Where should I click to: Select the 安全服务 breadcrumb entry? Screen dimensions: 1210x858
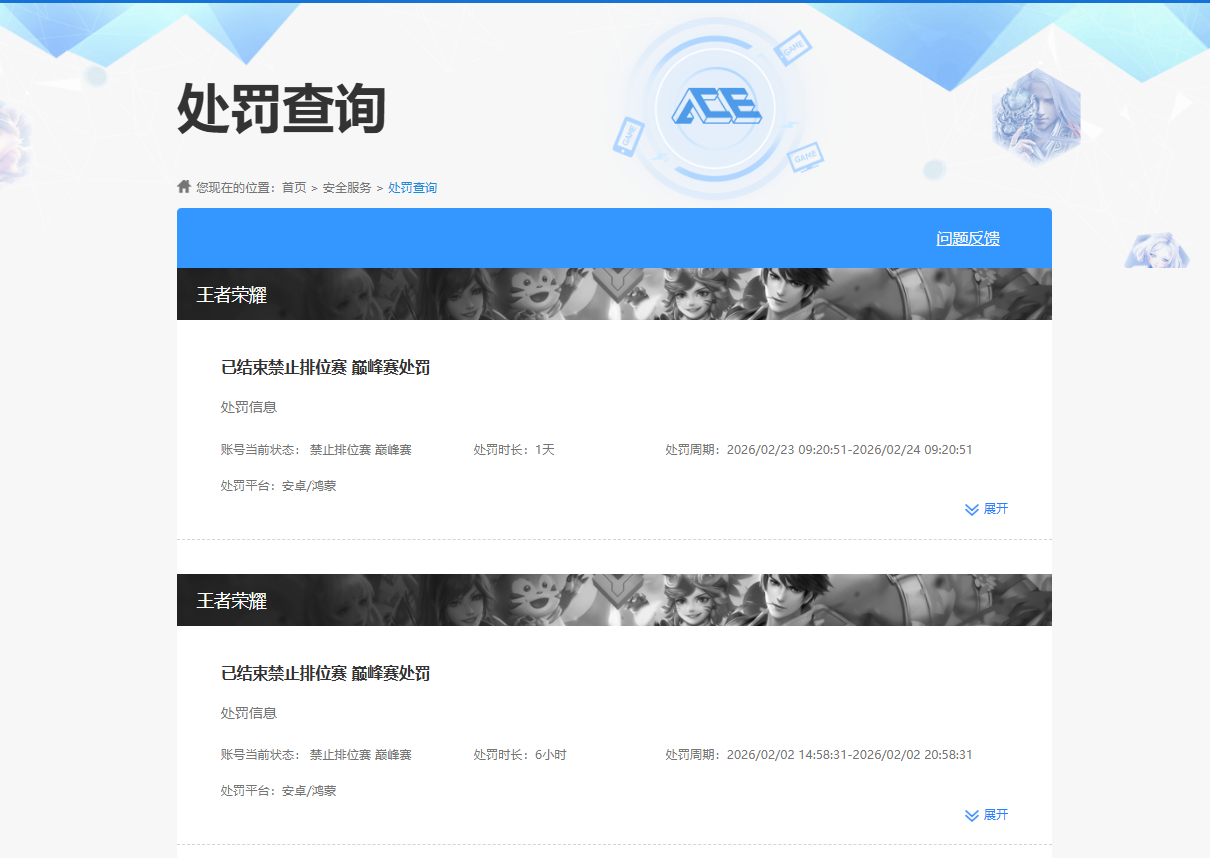[345, 186]
